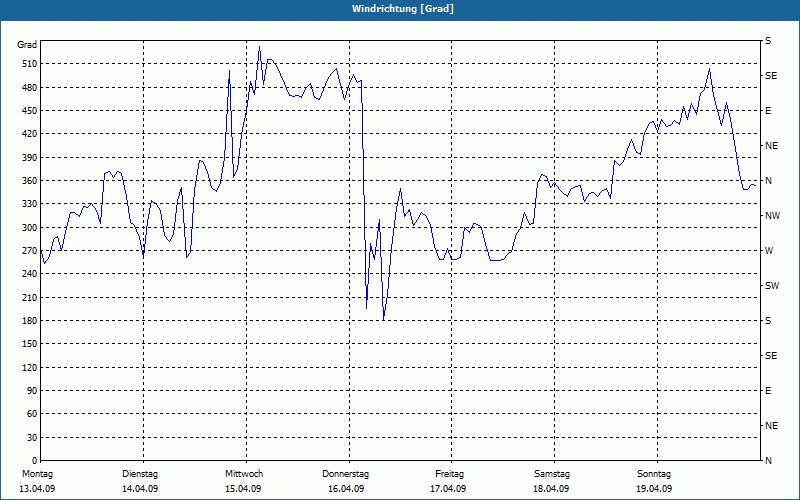Click the 'W' compass label
800x500 pixels.
[x=769, y=251]
